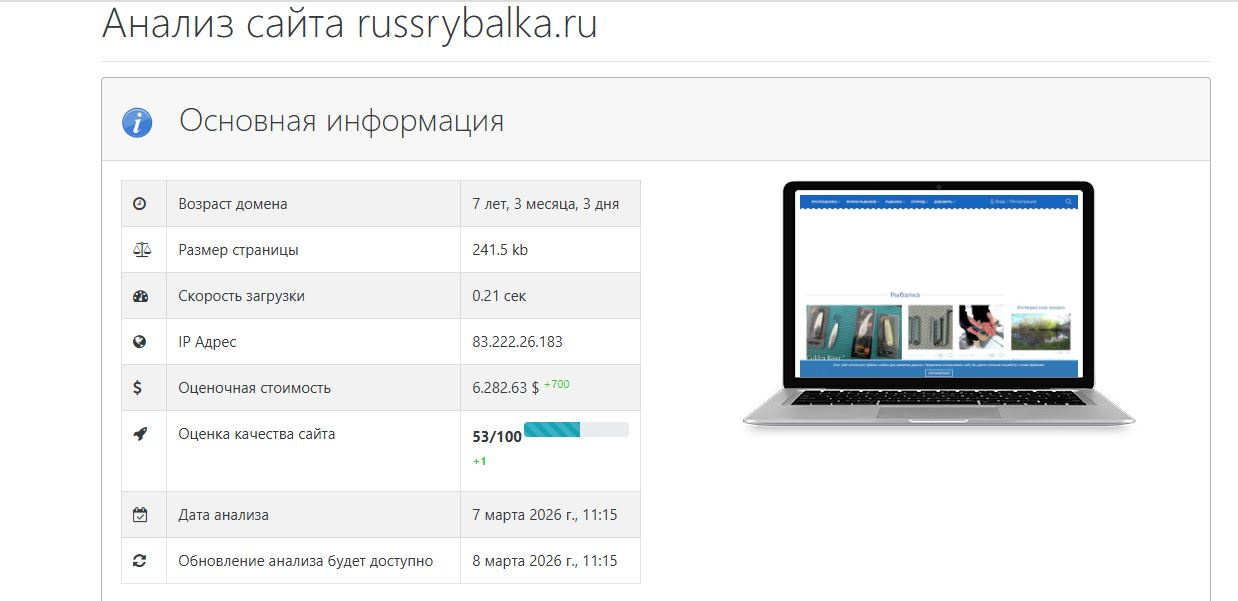Select the Обновление анализа будет доступно label

tap(306, 561)
